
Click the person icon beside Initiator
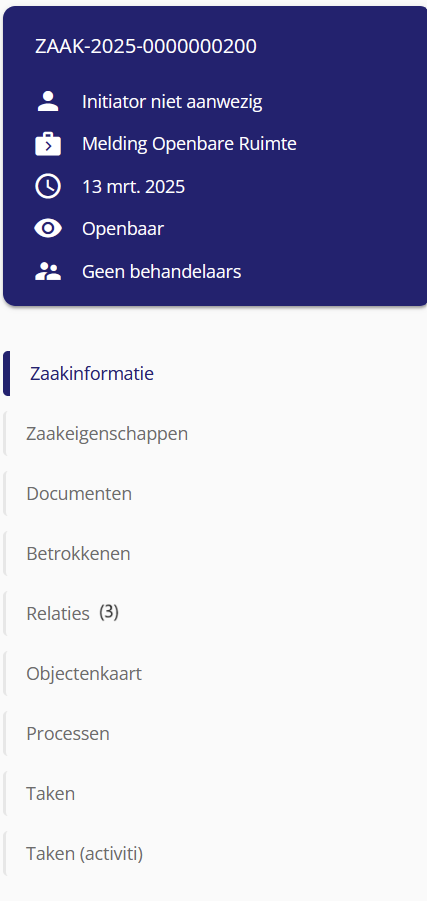pyautogui.click(x=48, y=102)
